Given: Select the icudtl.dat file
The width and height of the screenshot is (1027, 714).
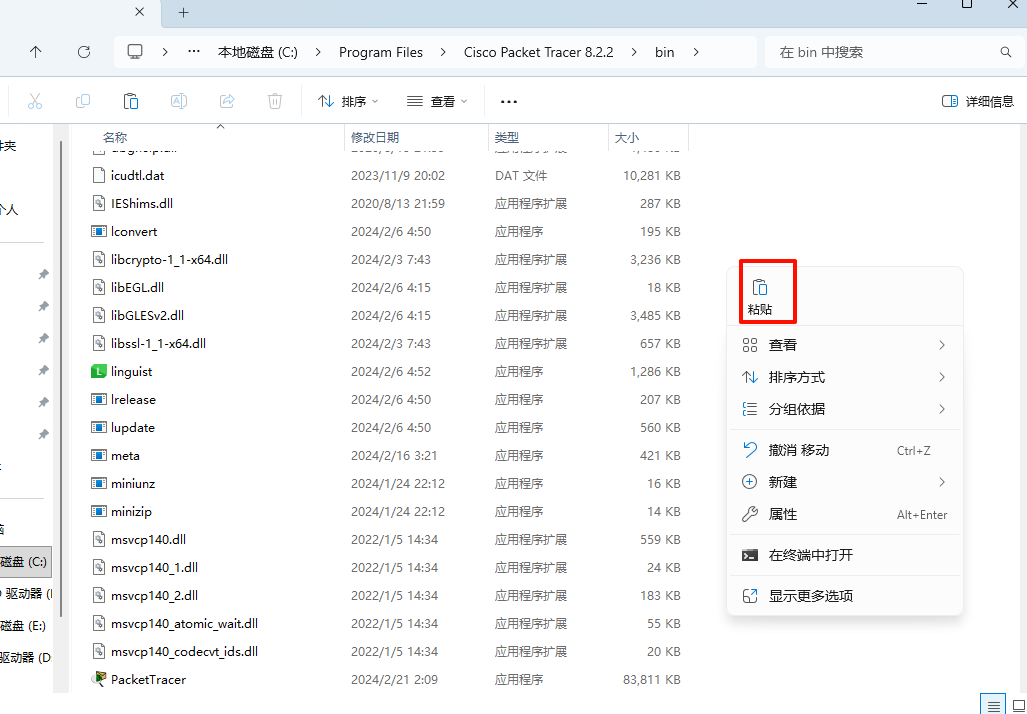Looking at the screenshot, I should click(x=138, y=176).
